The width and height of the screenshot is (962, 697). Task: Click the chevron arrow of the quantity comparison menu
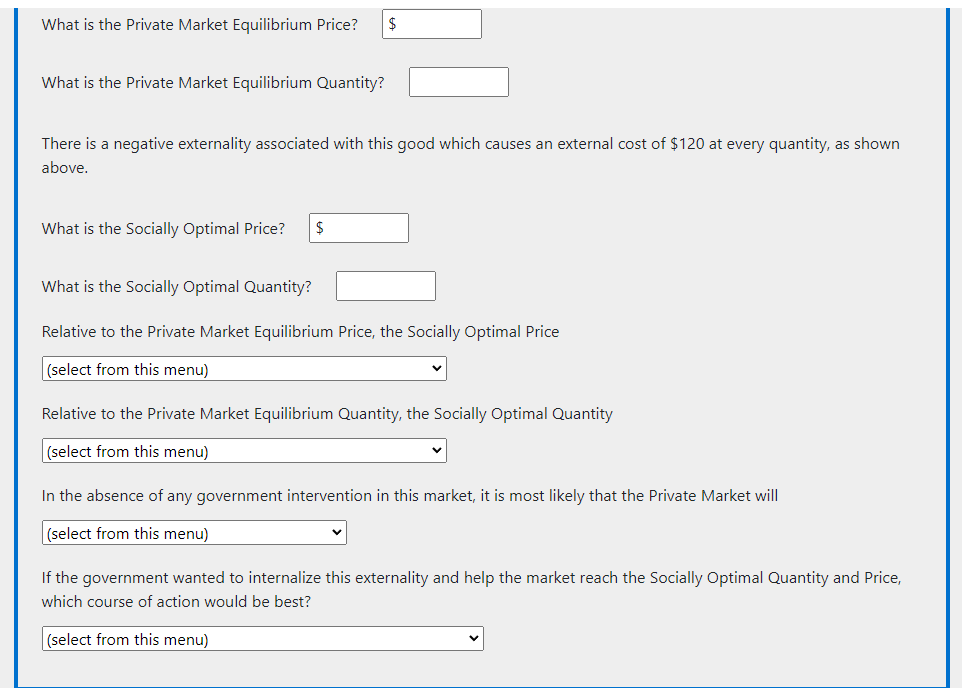point(437,450)
